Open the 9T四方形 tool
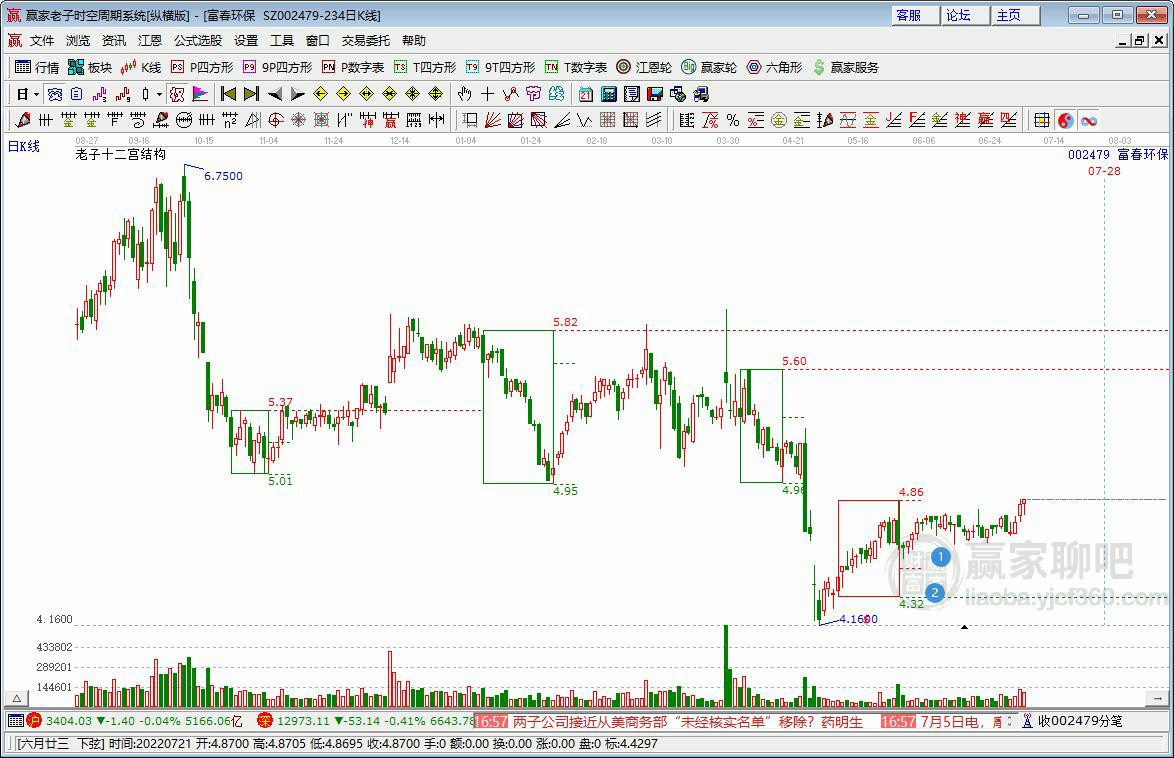The height and width of the screenshot is (758, 1174). pos(500,67)
